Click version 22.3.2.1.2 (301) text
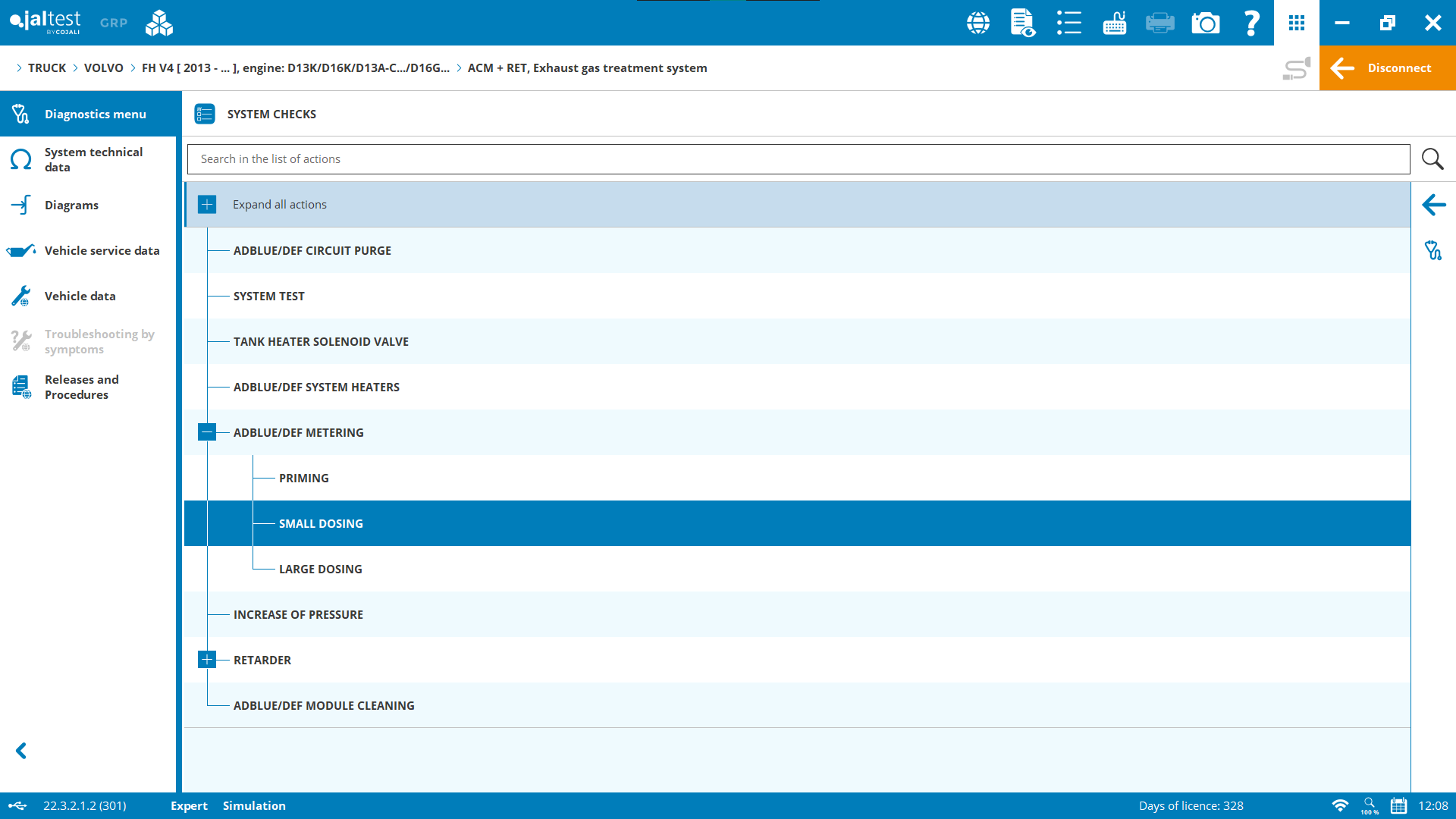 [x=85, y=805]
